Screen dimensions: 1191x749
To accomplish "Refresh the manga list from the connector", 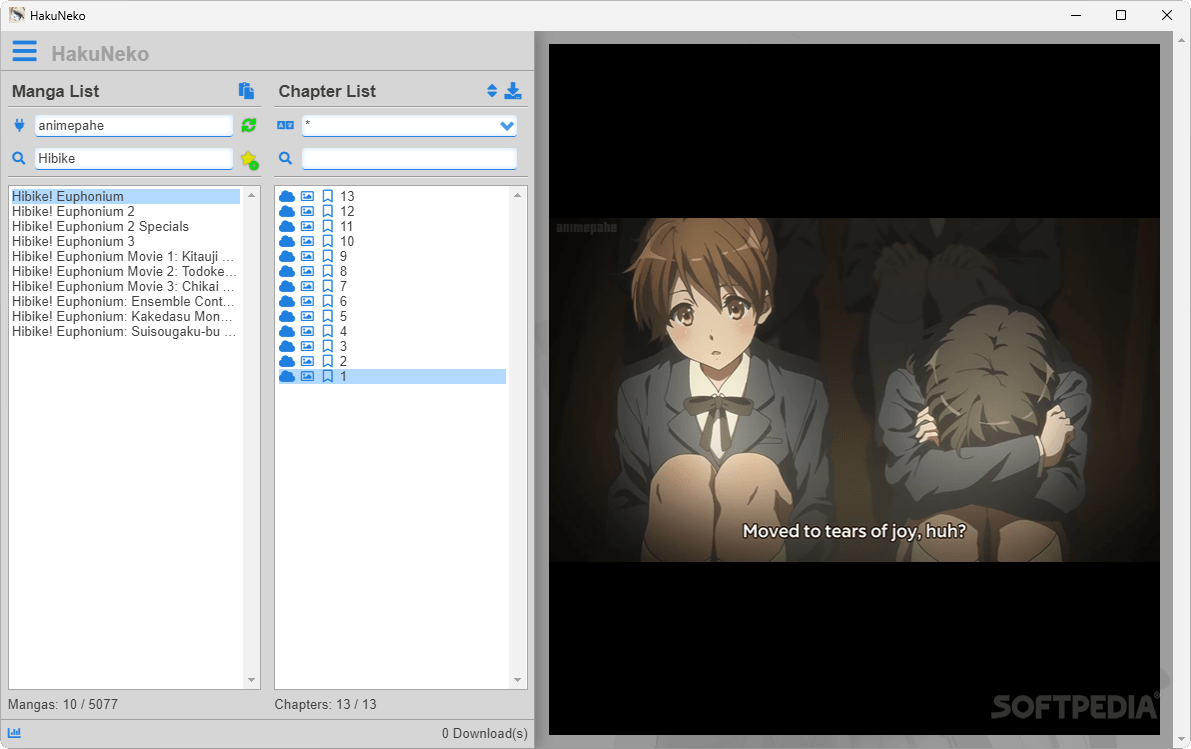I will [x=248, y=125].
